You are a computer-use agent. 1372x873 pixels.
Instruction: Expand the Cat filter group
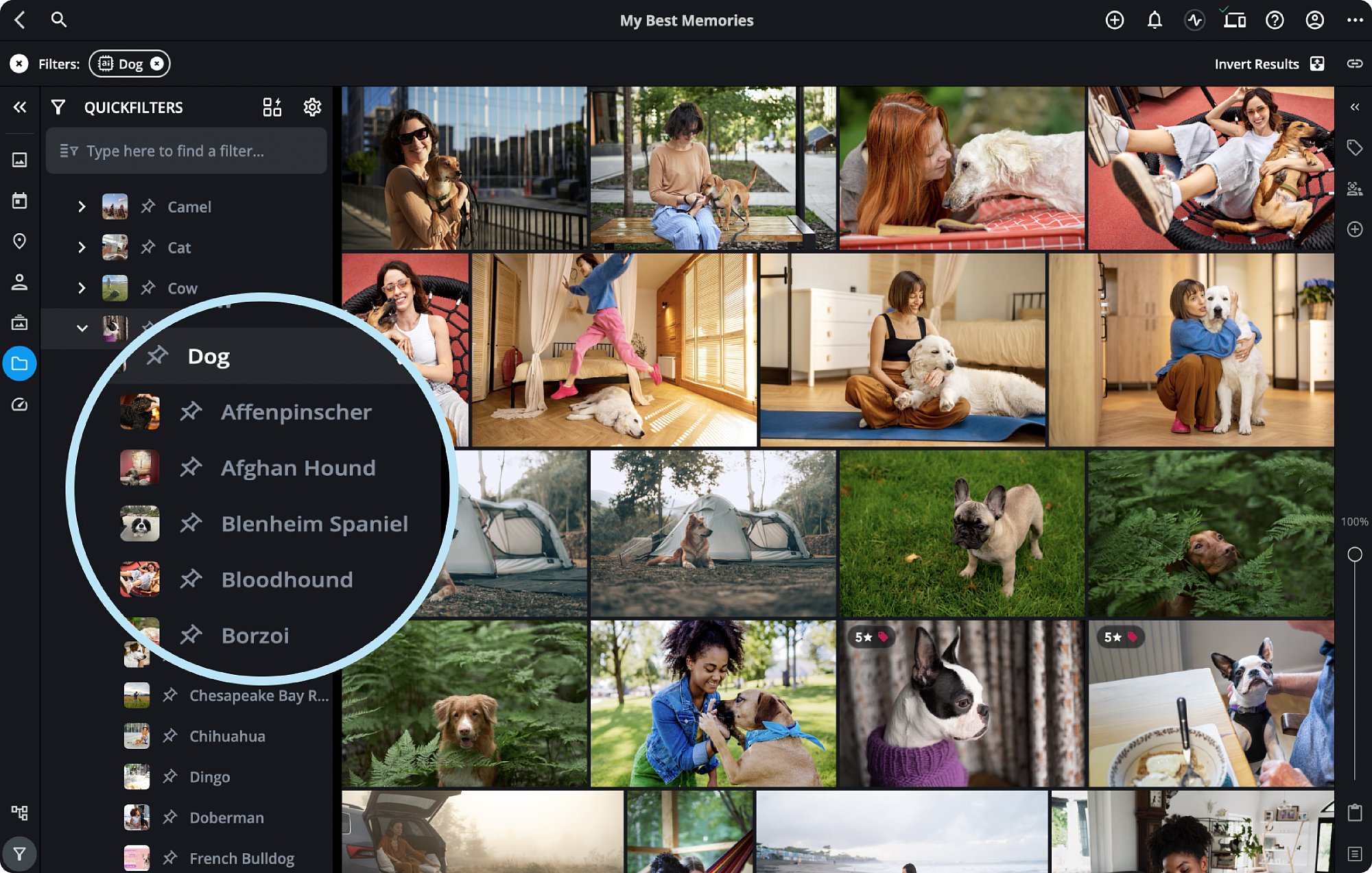tap(82, 247)
